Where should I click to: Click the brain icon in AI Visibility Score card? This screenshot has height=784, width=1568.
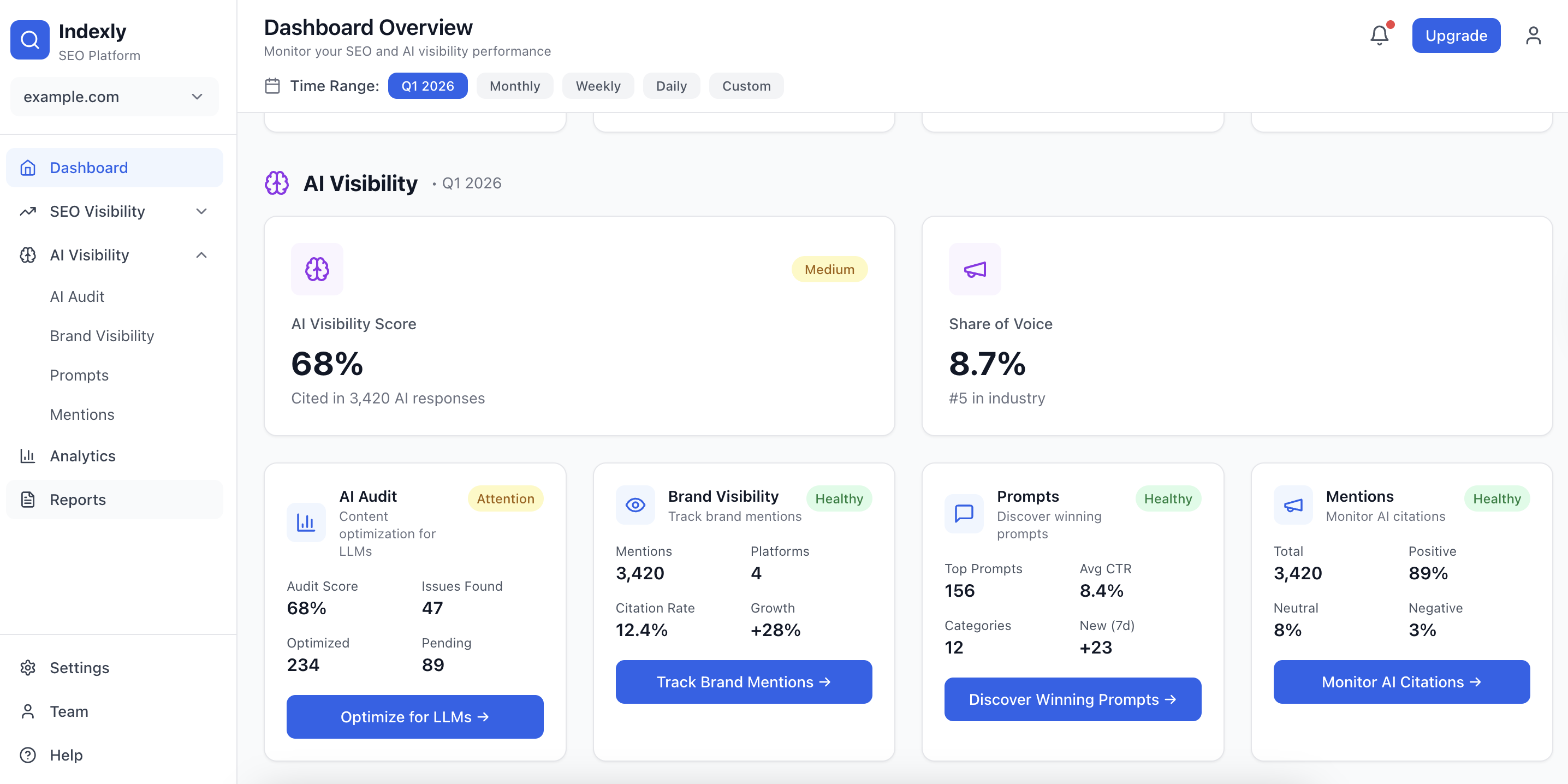317,269
